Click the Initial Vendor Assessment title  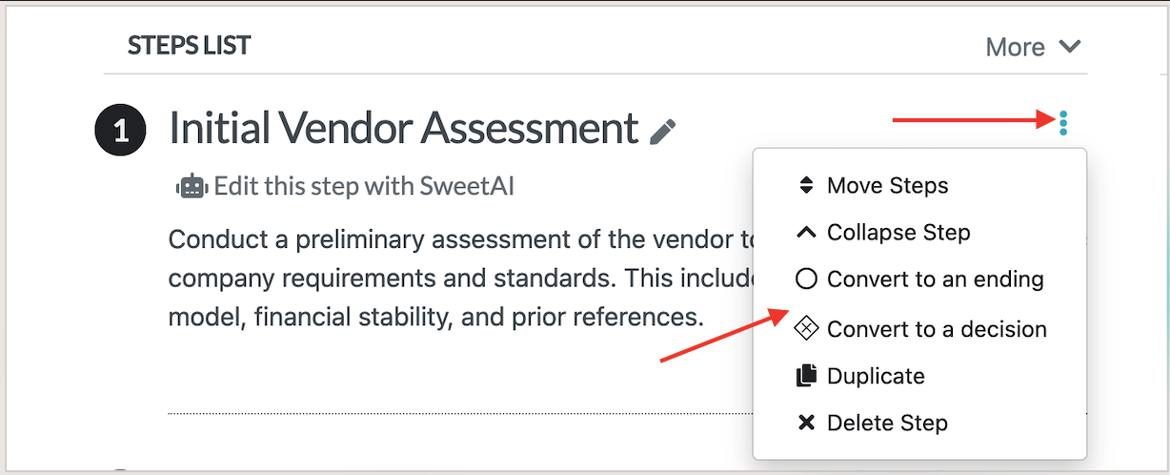[404, 128]
